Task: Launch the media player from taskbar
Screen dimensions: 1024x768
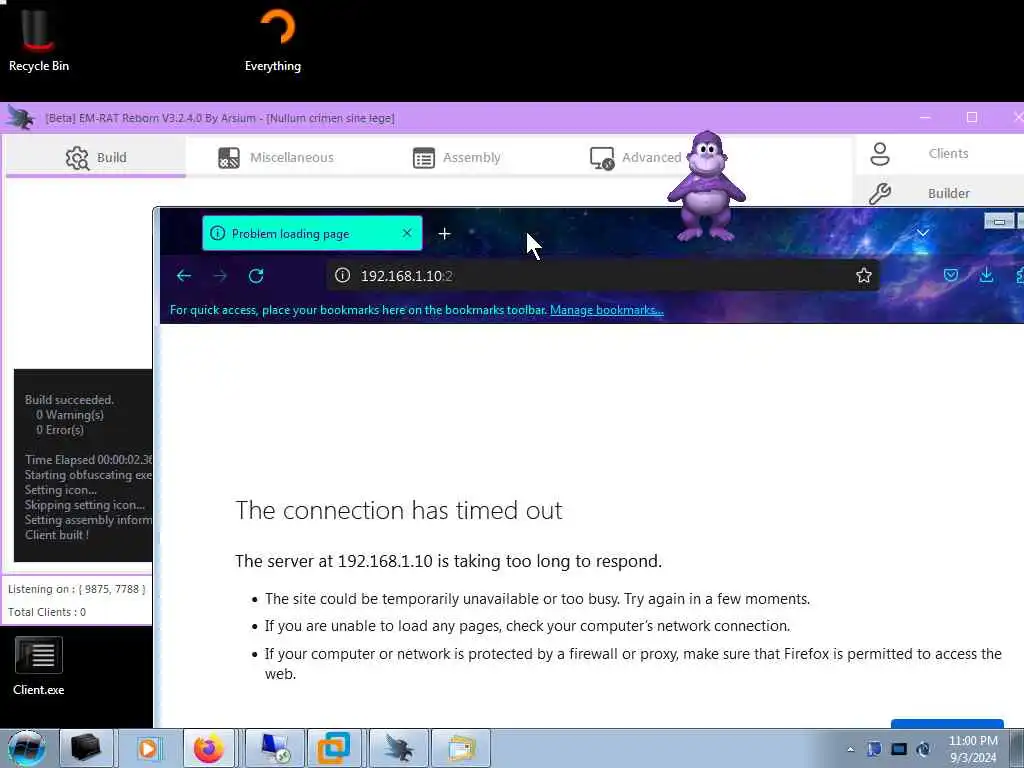Action: [148, 748]
